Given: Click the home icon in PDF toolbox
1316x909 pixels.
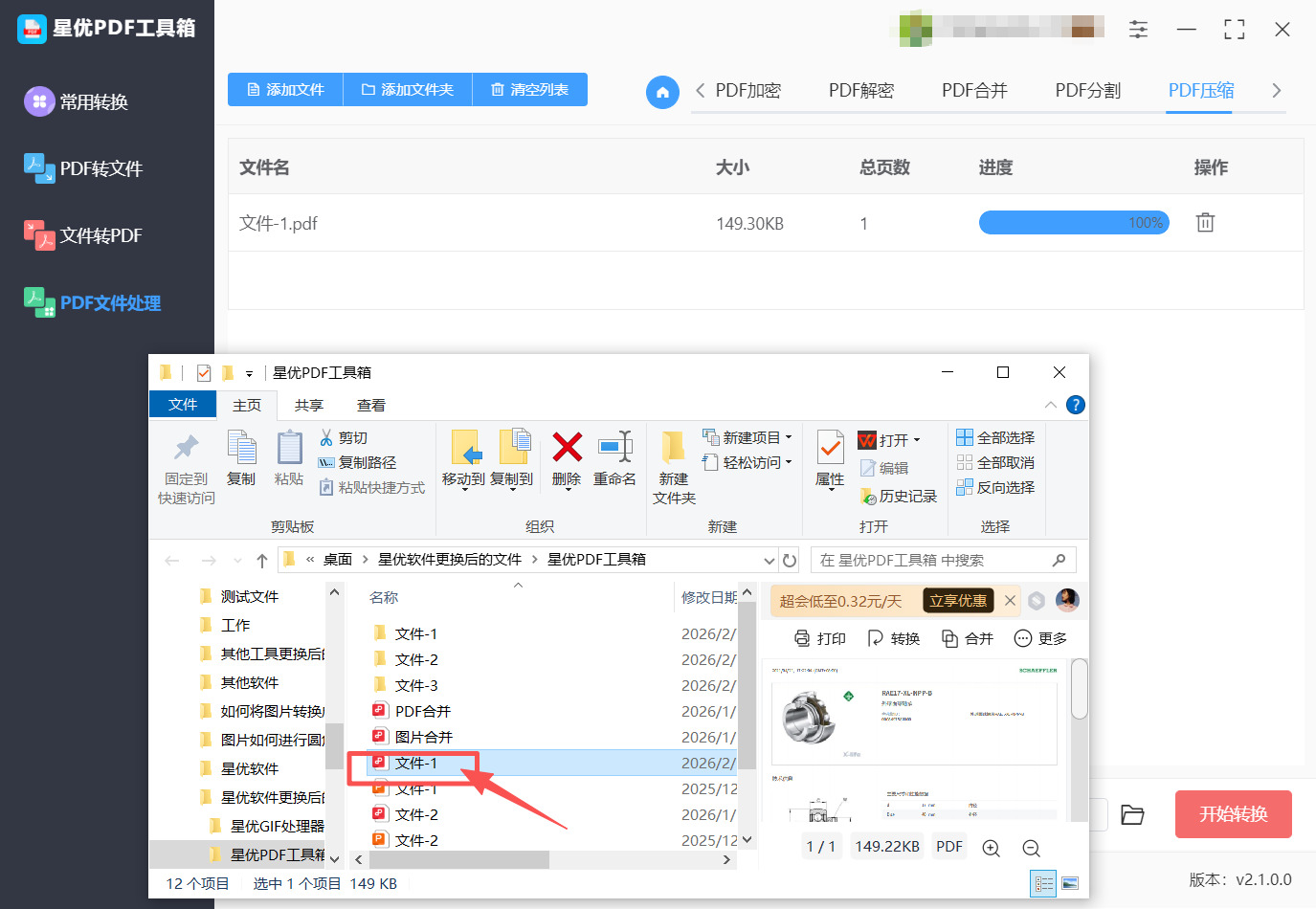Looking at the screenshot, I should (x=662, y=92).
